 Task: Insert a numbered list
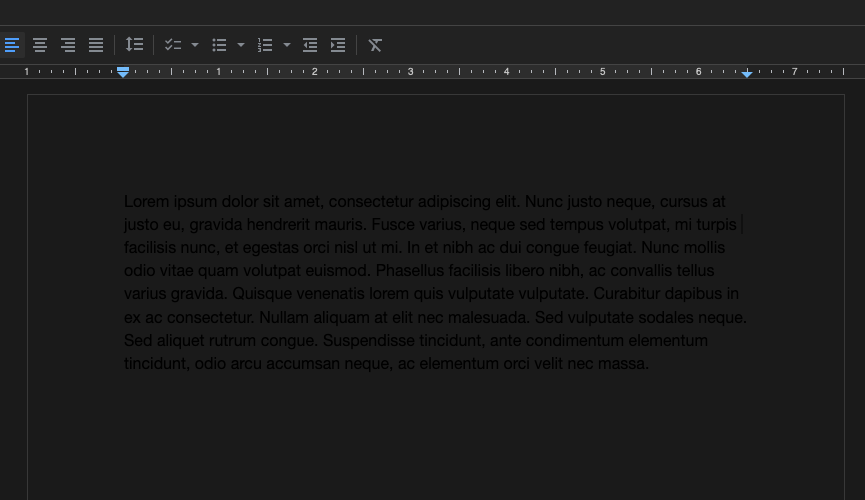[265, 45]
